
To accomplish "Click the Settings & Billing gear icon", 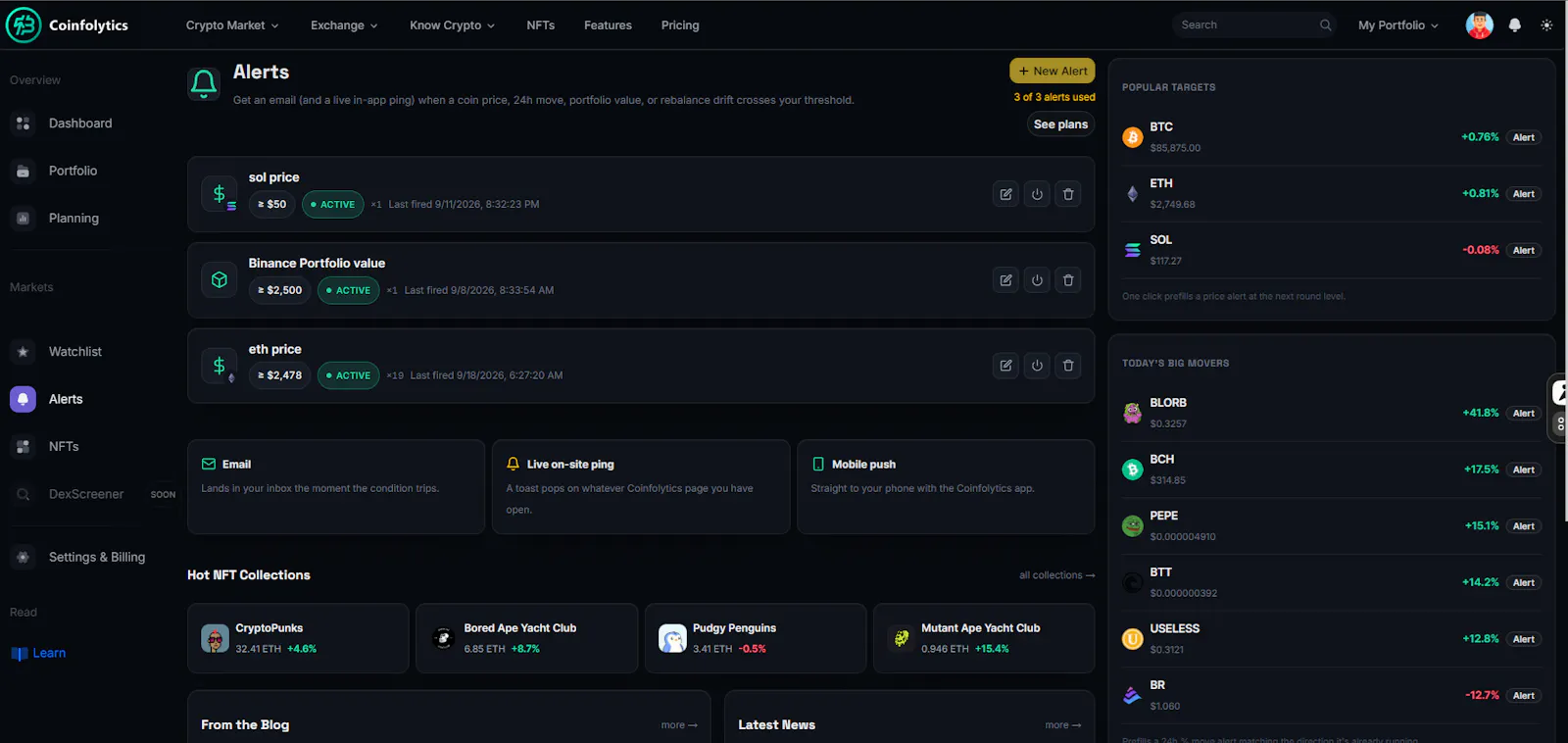I will pyautogui.click(x=23, y=557).
